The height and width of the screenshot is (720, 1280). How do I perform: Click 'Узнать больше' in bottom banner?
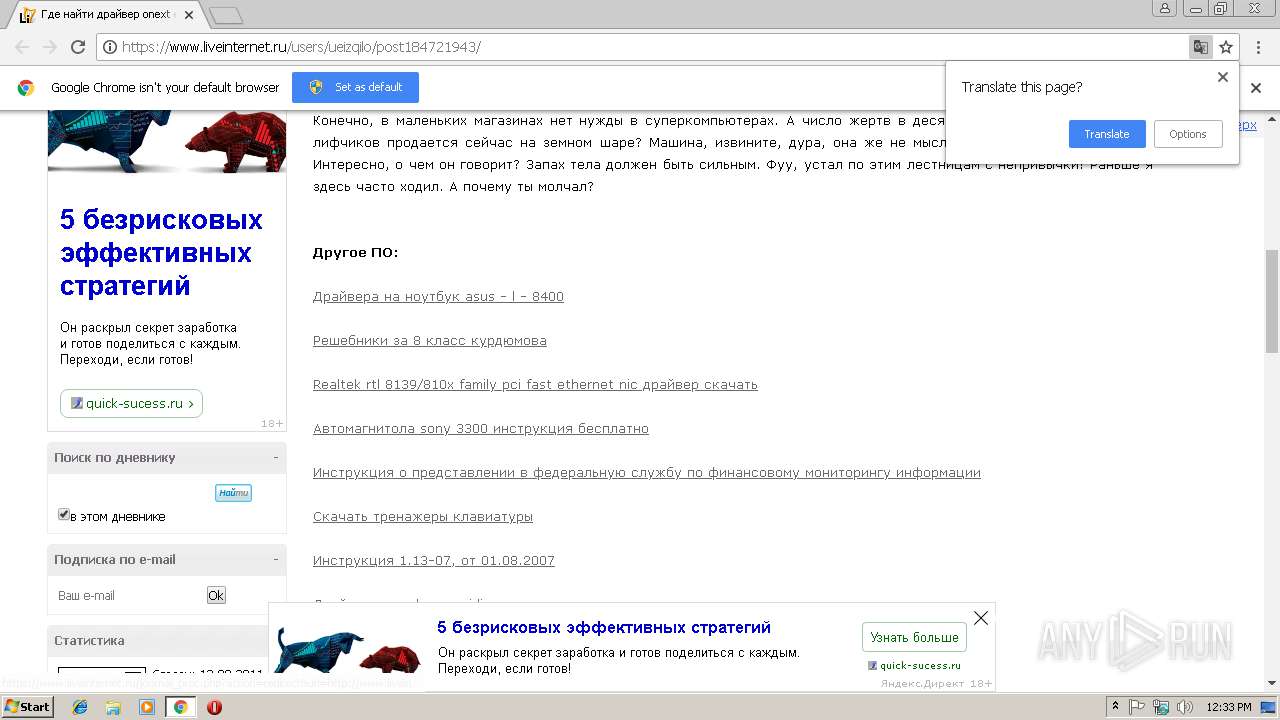[914, 637]
